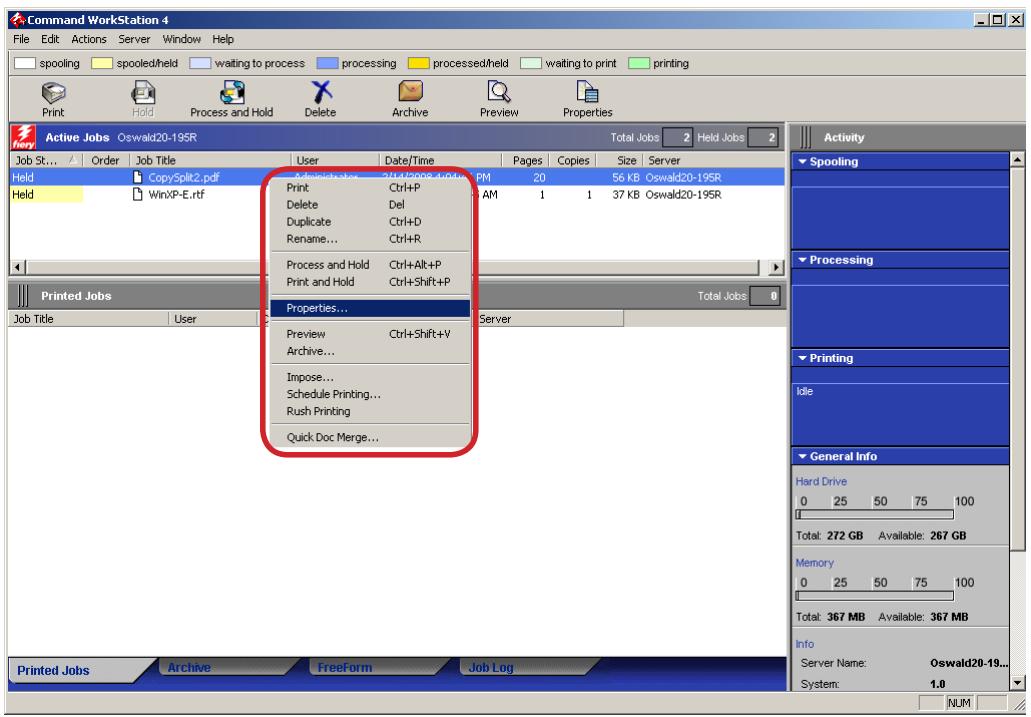Screen dimensions: 1031x717
Task: Sort by the Copies column header
Action: pos(573,160)
